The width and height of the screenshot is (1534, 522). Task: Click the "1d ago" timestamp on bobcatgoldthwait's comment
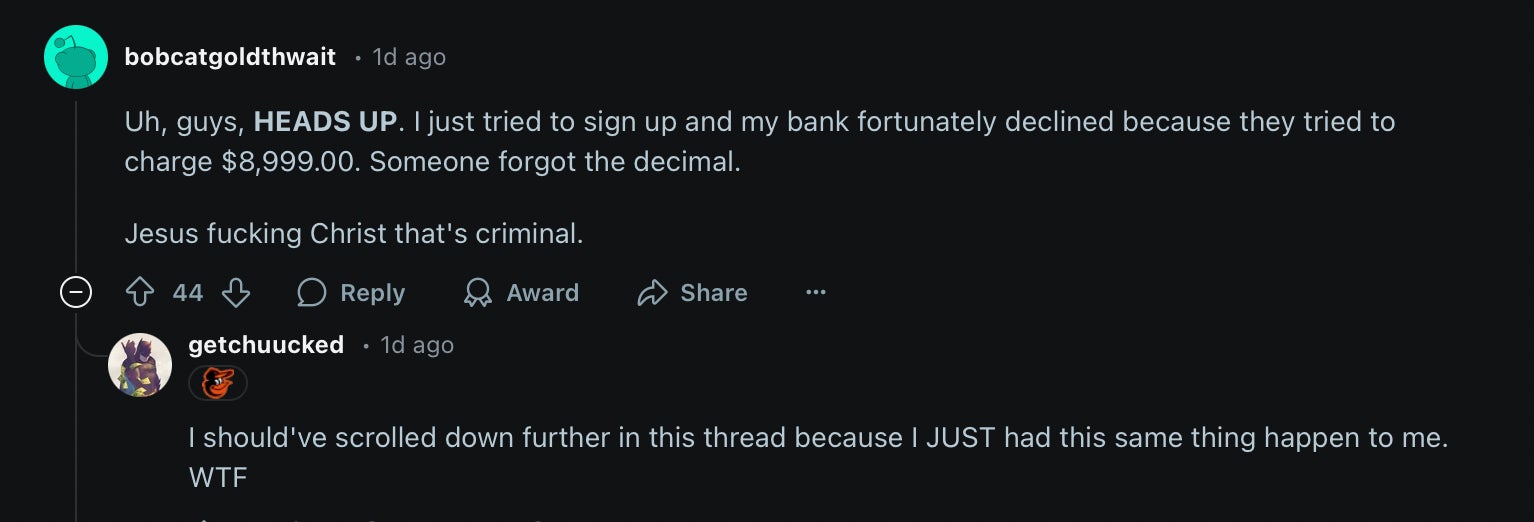click(x=409, y=57)
